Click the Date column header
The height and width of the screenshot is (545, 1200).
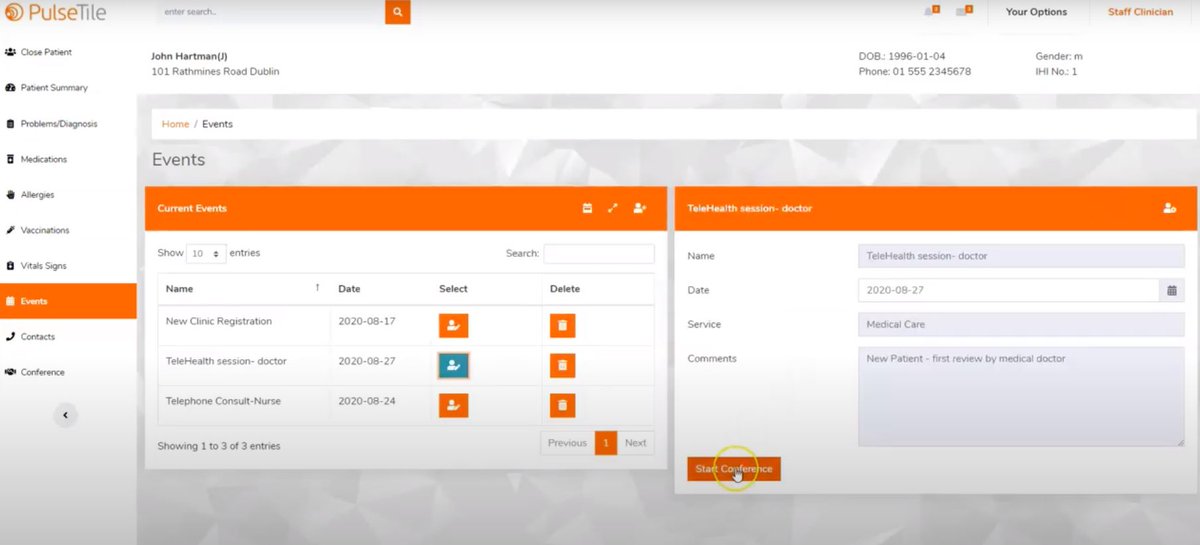tap(380, 288)
